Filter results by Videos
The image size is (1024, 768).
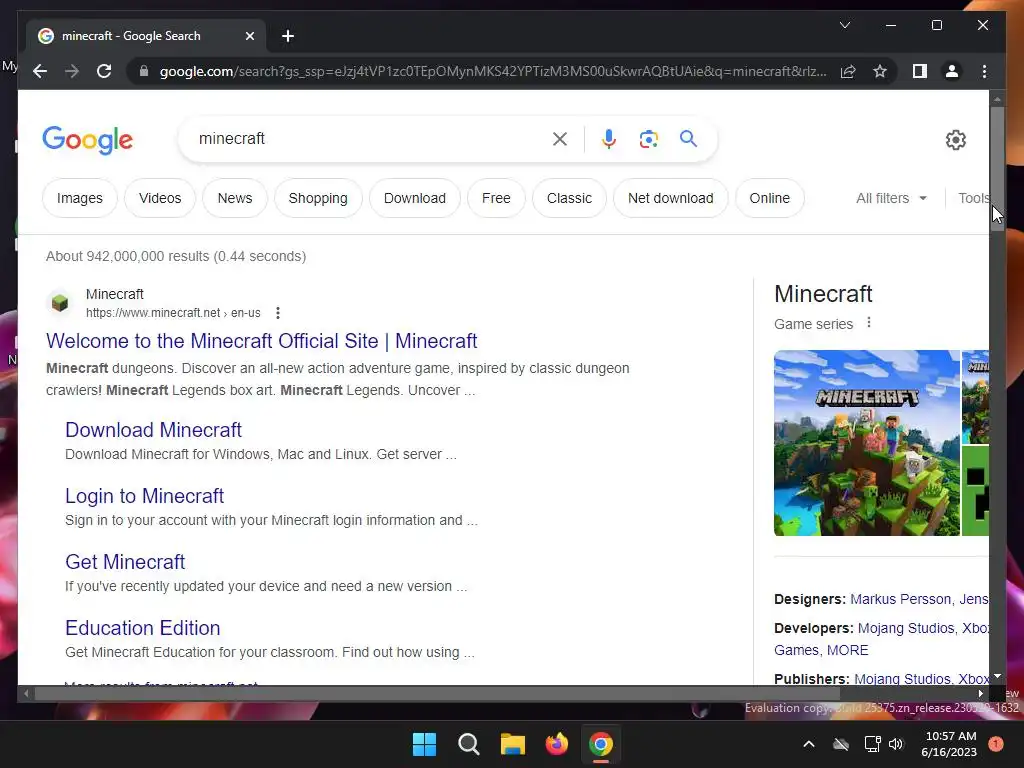click(x=160, y=198)
